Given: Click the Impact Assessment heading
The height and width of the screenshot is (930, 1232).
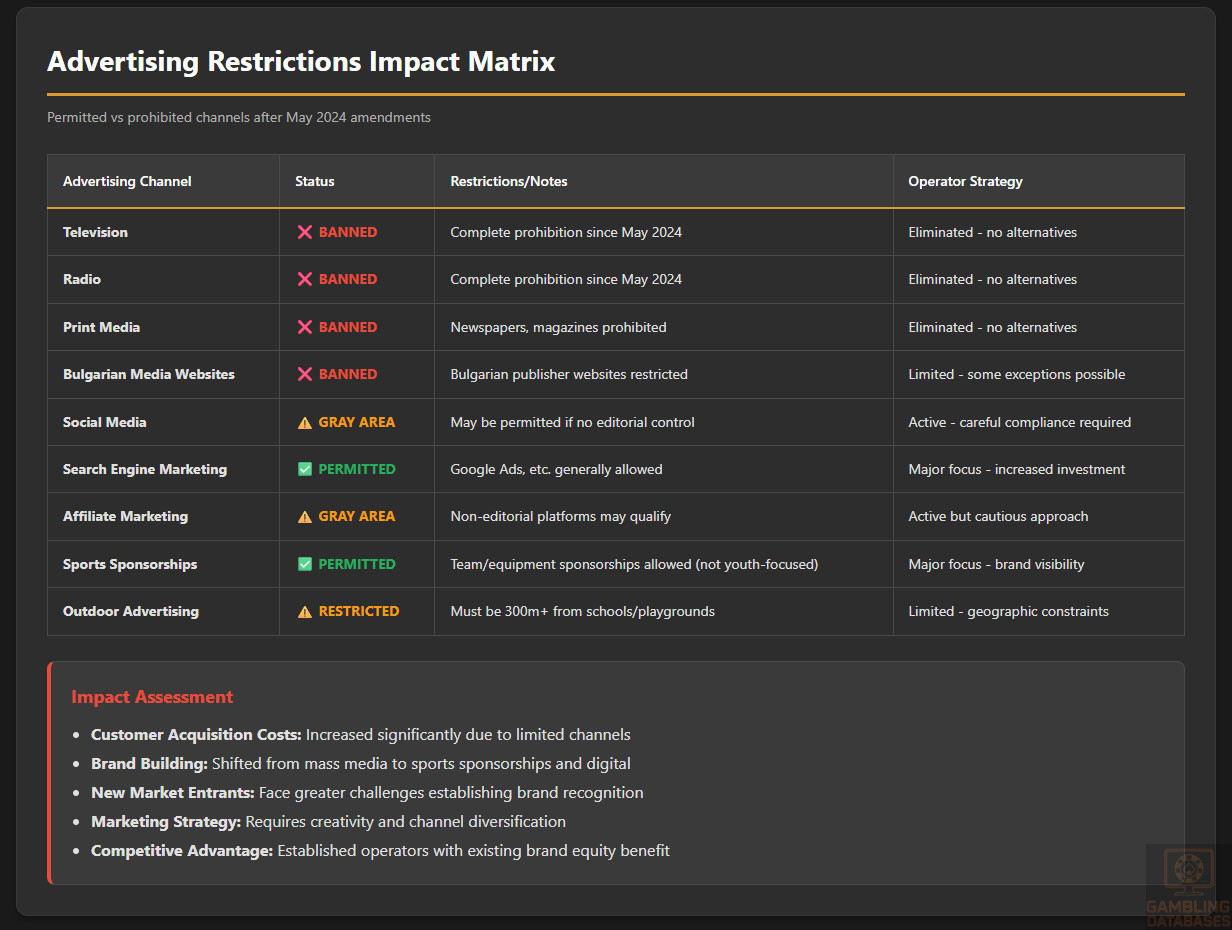Looking at the screenshot, I should tap(152, 697).
